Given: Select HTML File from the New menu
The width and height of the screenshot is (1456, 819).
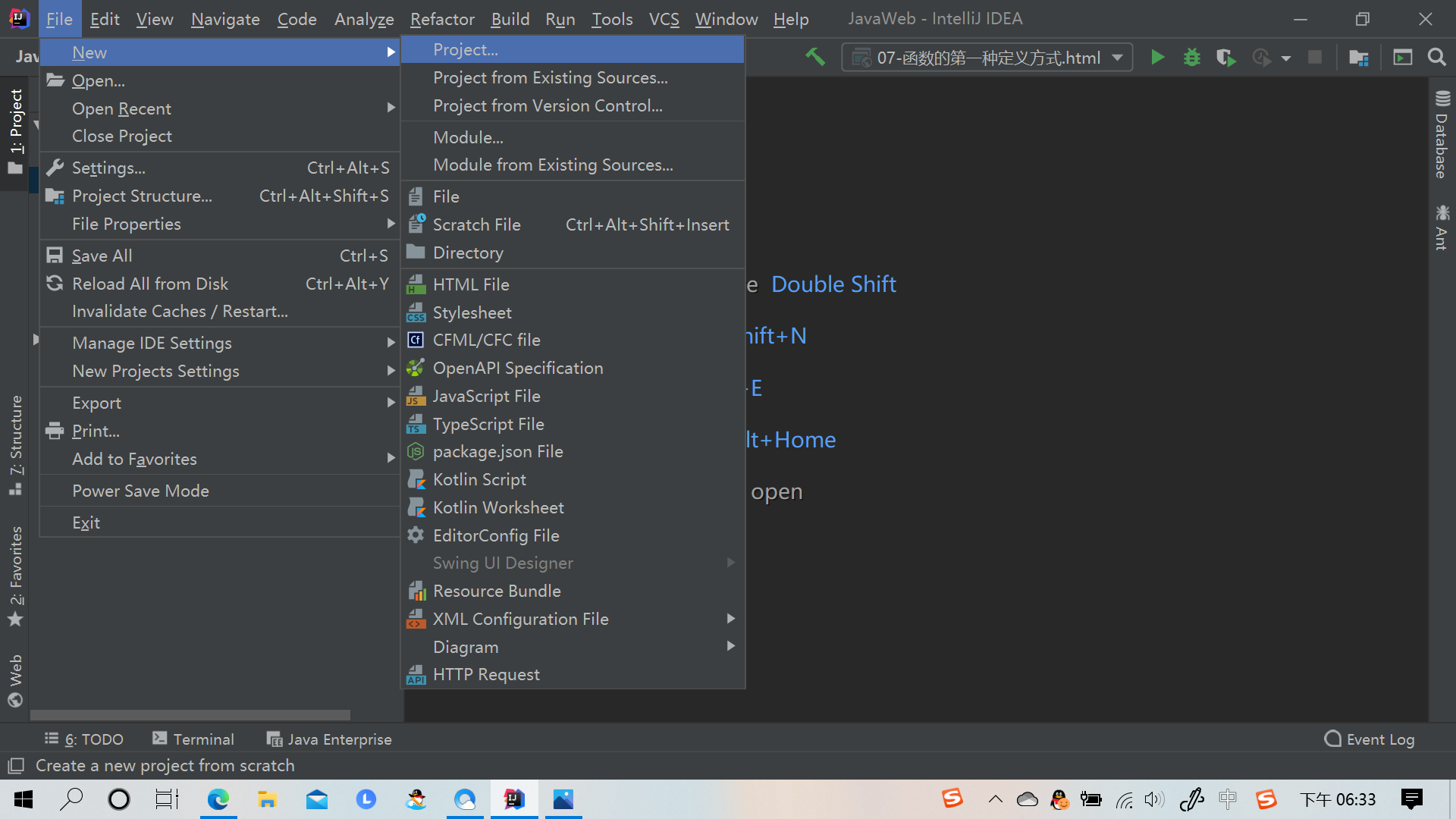Looking at the screenshot, I should (x=471, y=284).
